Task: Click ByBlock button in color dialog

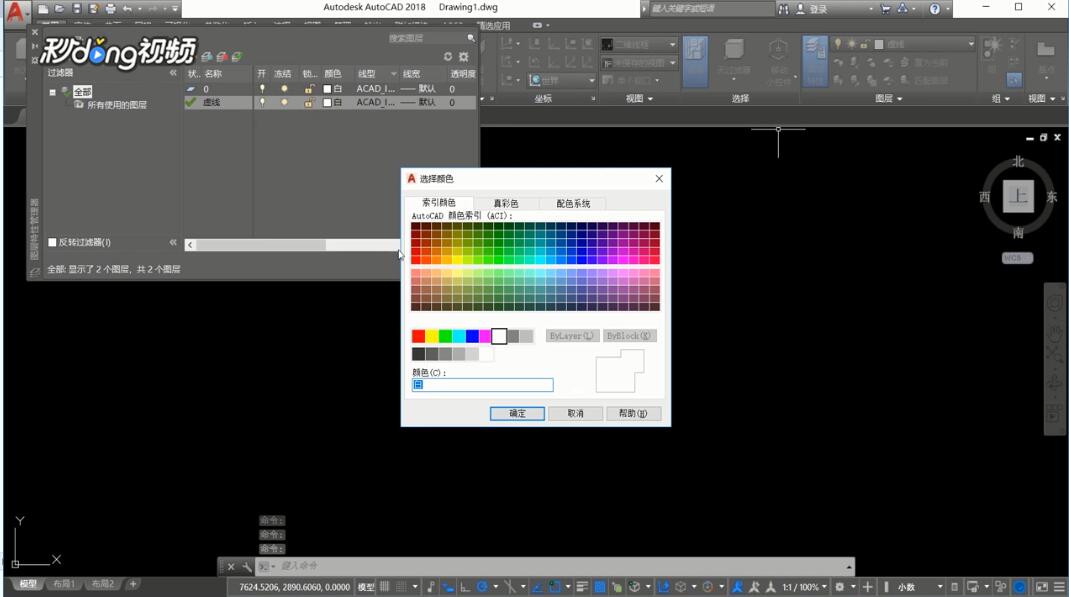Action: [x=629, y=335]
